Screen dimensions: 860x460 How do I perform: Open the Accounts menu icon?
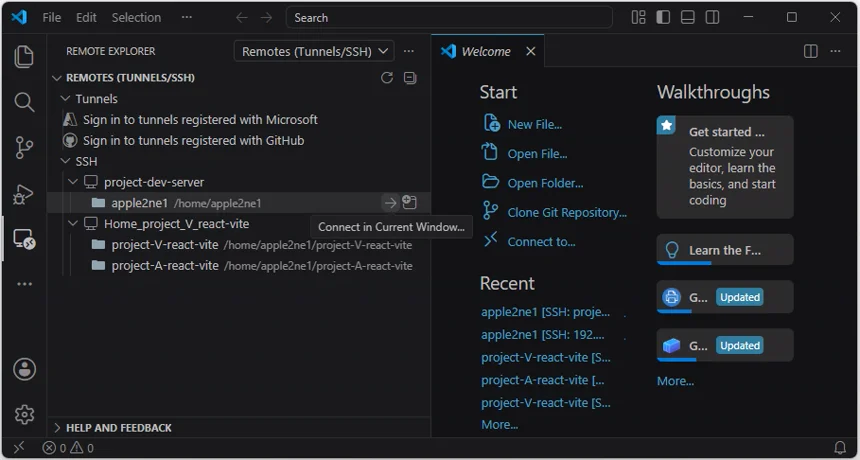[24, 369]
